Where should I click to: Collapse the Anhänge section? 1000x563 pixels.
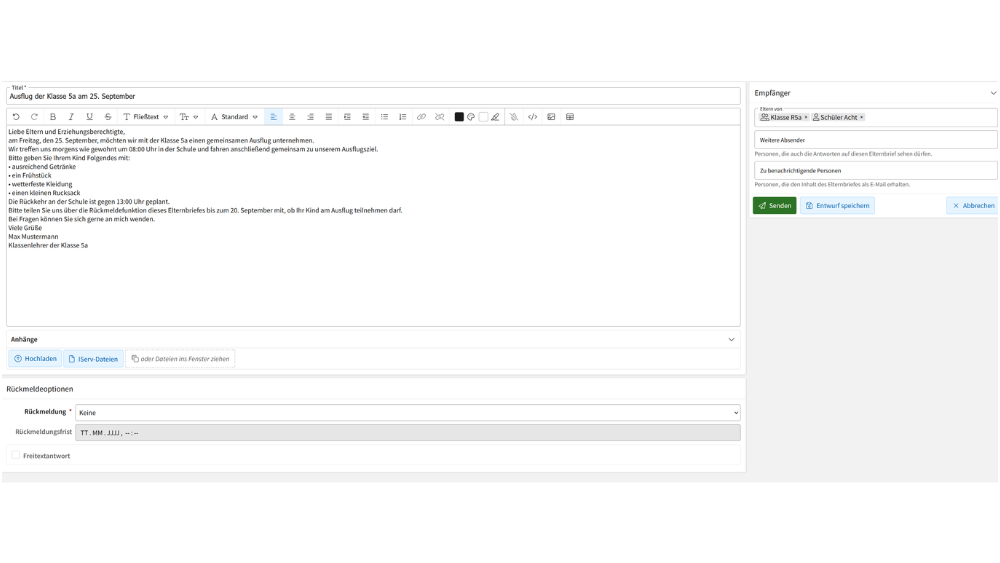click(732, 339)
